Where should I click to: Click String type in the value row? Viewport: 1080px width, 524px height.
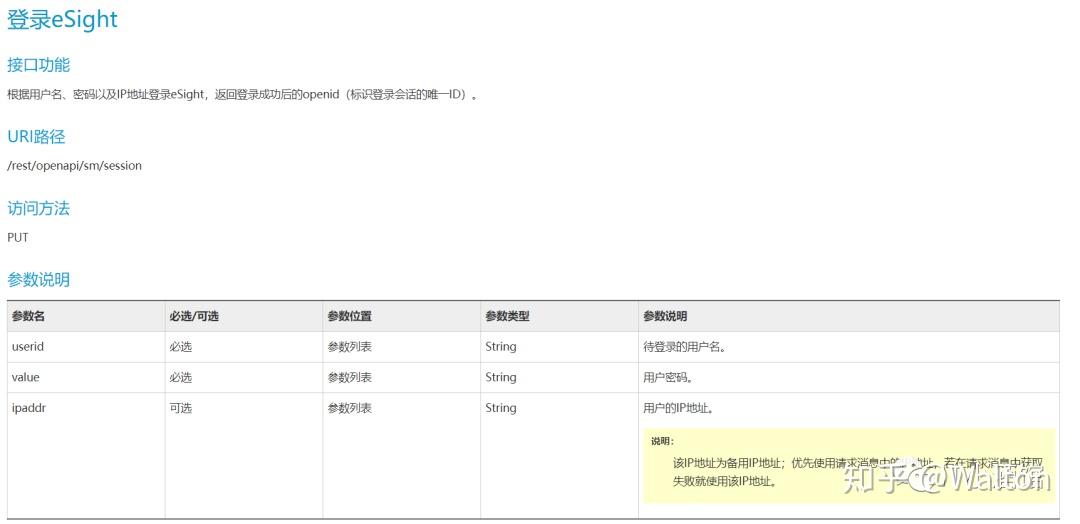(501, 377)
